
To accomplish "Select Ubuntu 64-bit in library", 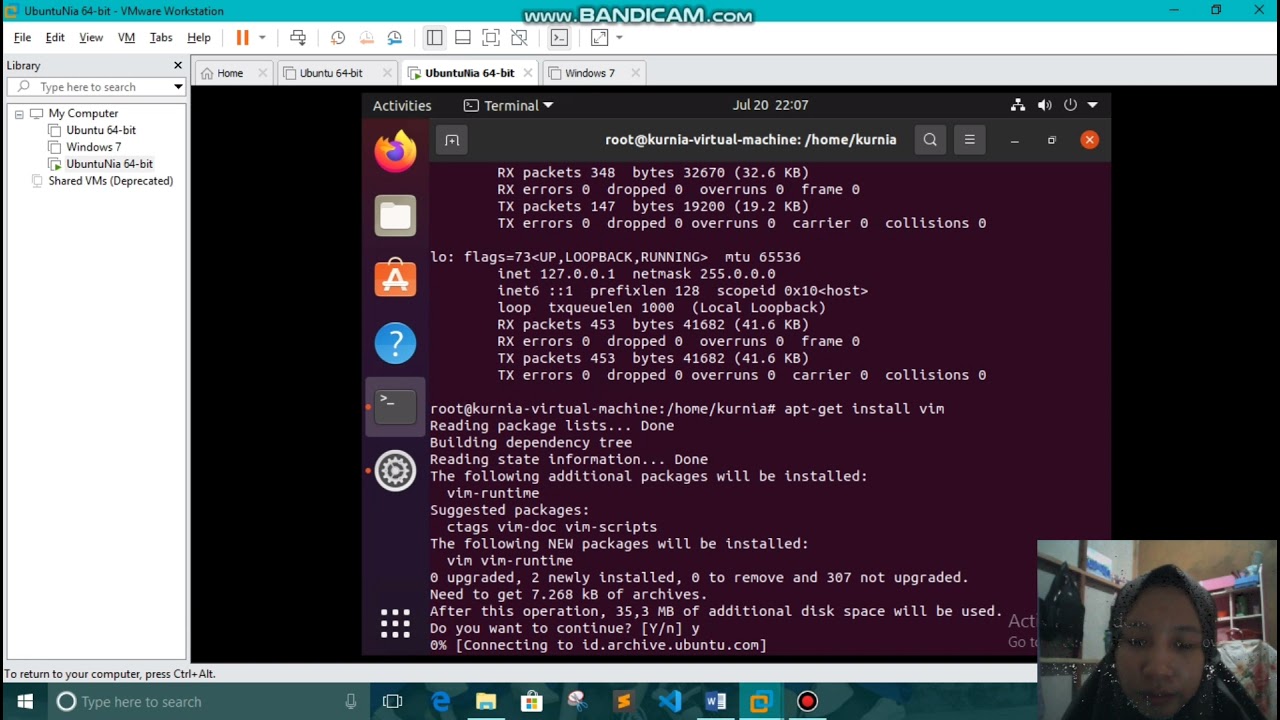I will 92,130.
